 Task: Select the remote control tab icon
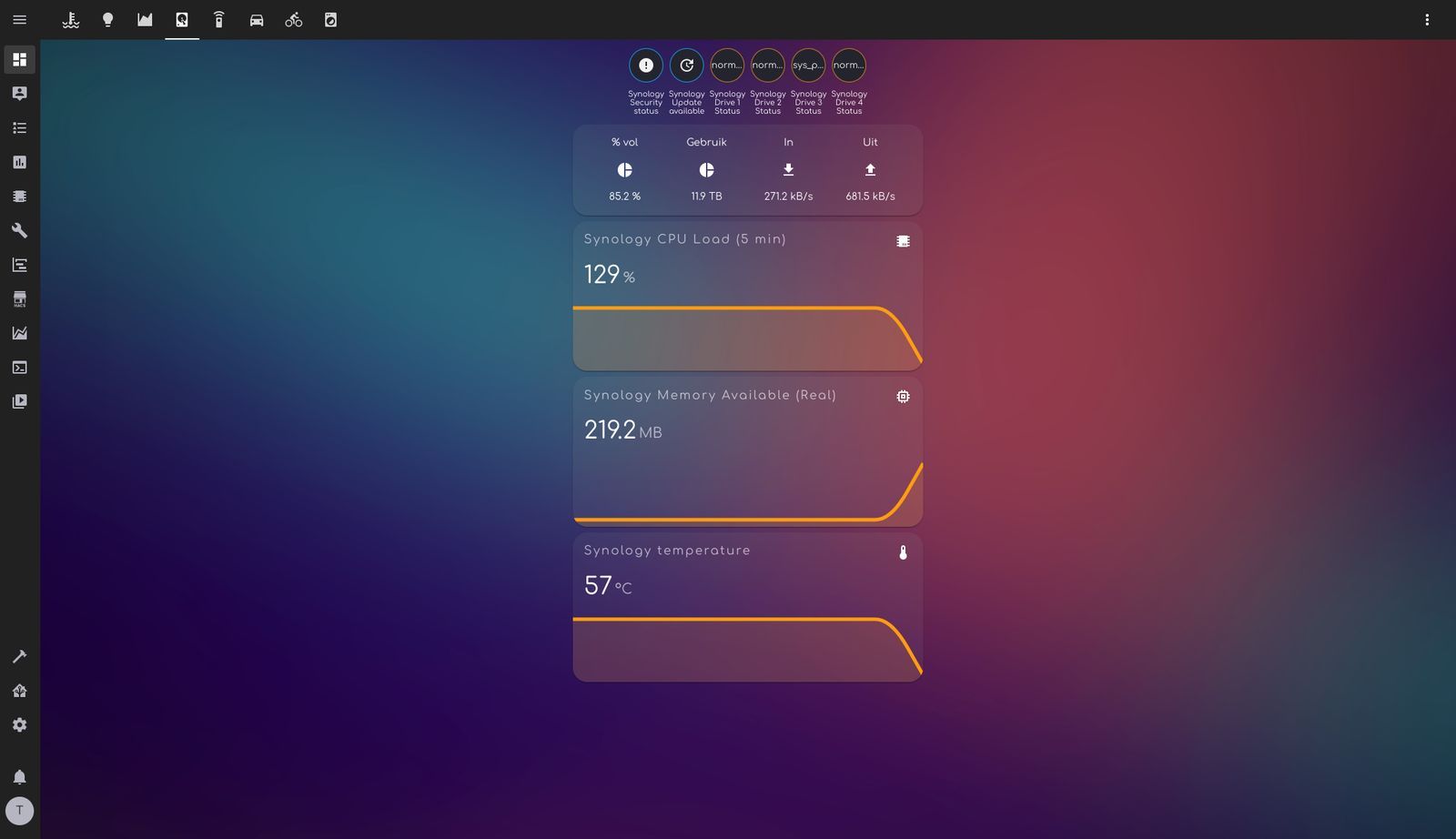(x=218, y=19)
